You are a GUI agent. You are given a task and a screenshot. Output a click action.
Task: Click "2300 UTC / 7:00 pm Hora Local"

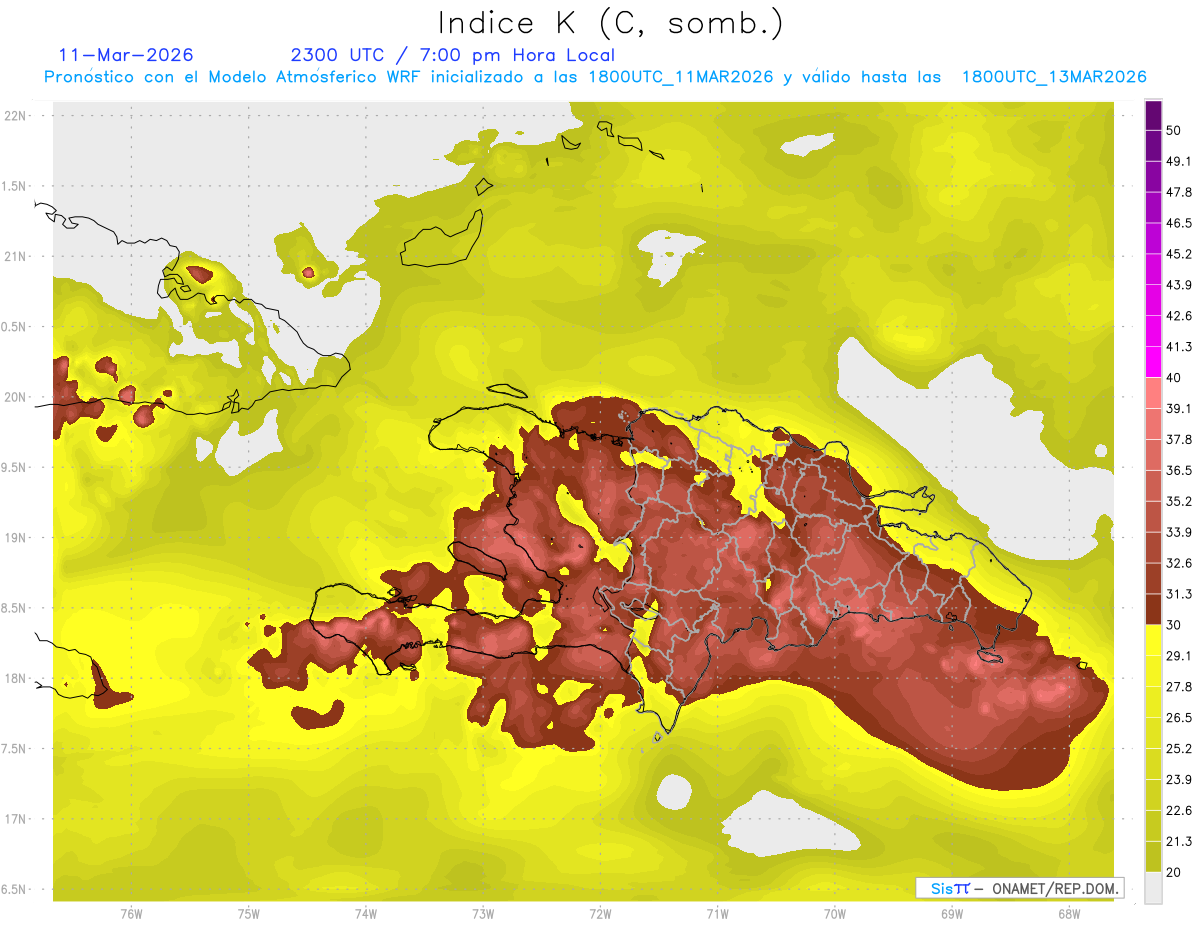[453, 55]
